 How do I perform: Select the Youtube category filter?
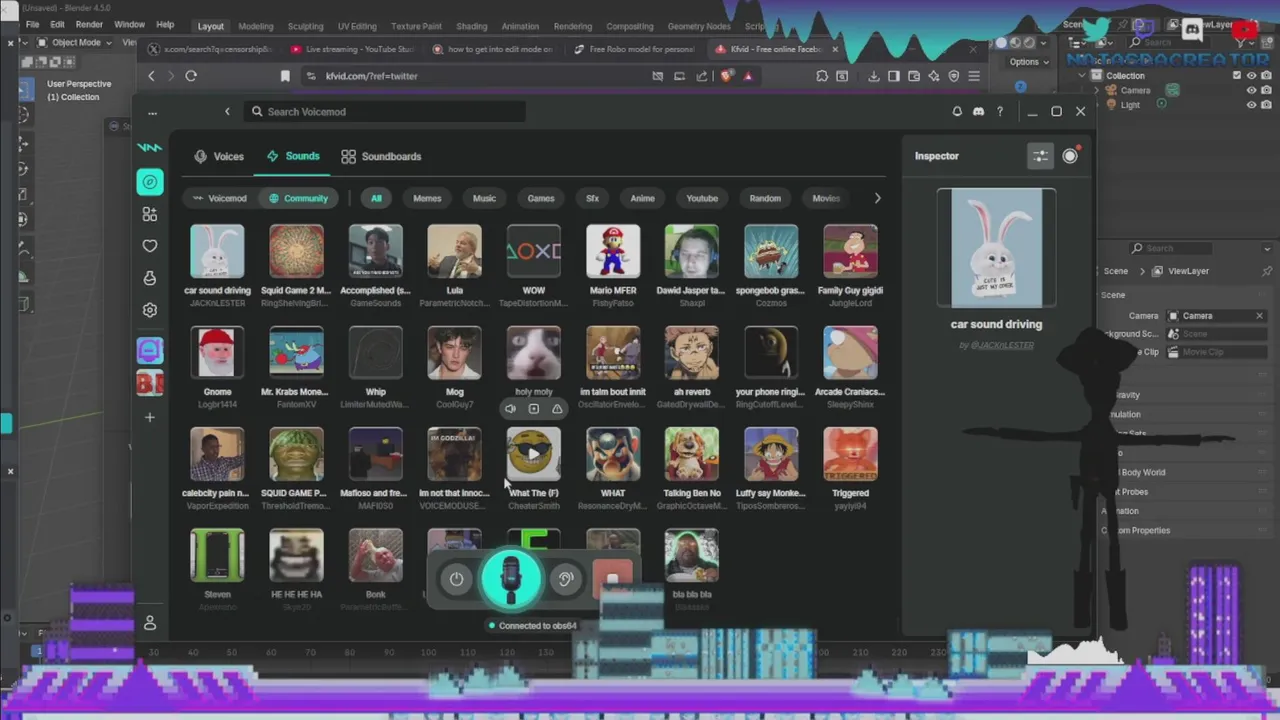coord(702,198)
